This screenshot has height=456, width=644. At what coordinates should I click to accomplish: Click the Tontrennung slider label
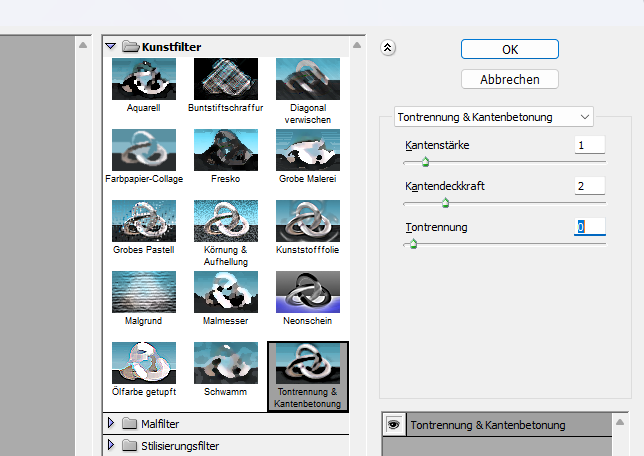[436, 227]
